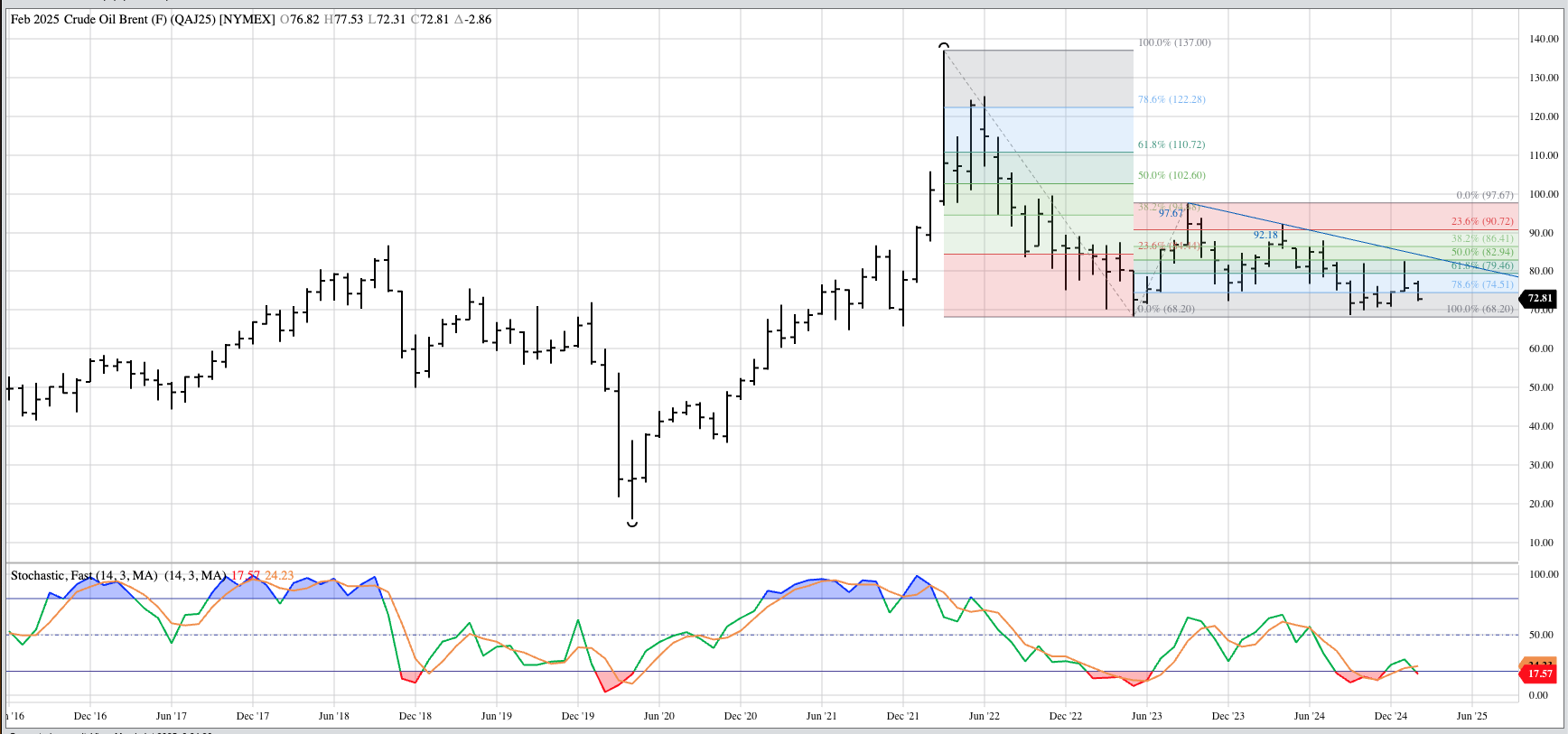Select the 100.0% (137.00) Fibonacci label
The height and width of the screenshot is (734, 1568).
1174,42
